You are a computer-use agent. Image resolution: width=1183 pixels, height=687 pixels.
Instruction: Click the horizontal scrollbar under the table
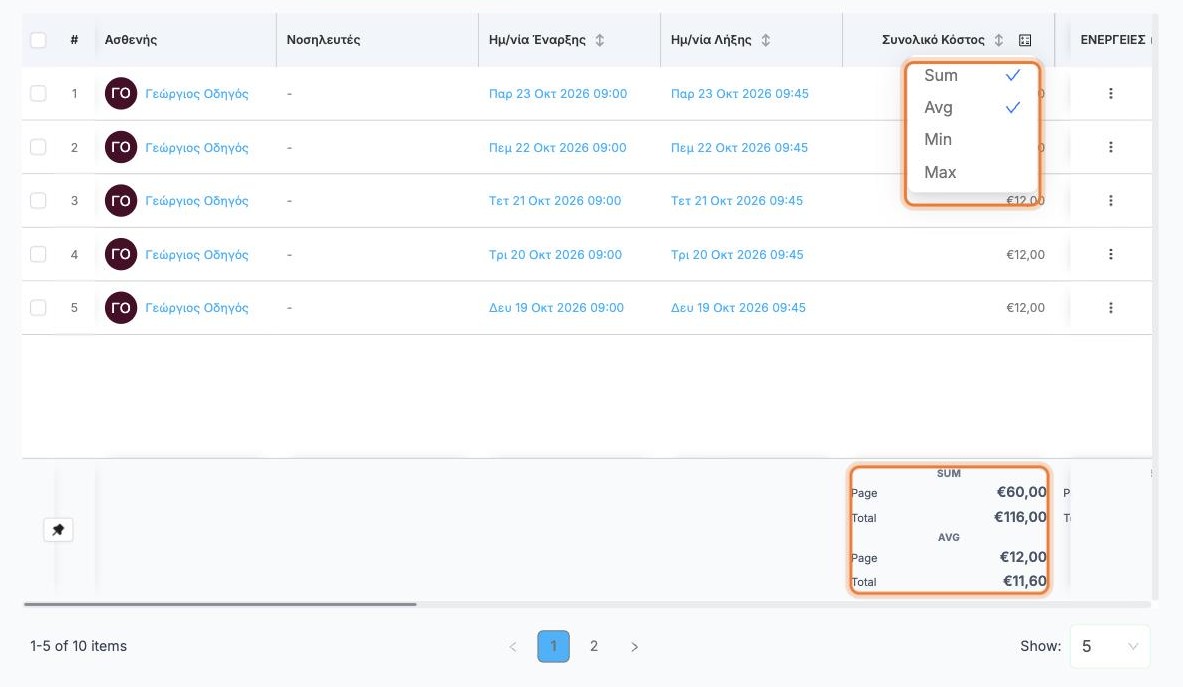220,604
